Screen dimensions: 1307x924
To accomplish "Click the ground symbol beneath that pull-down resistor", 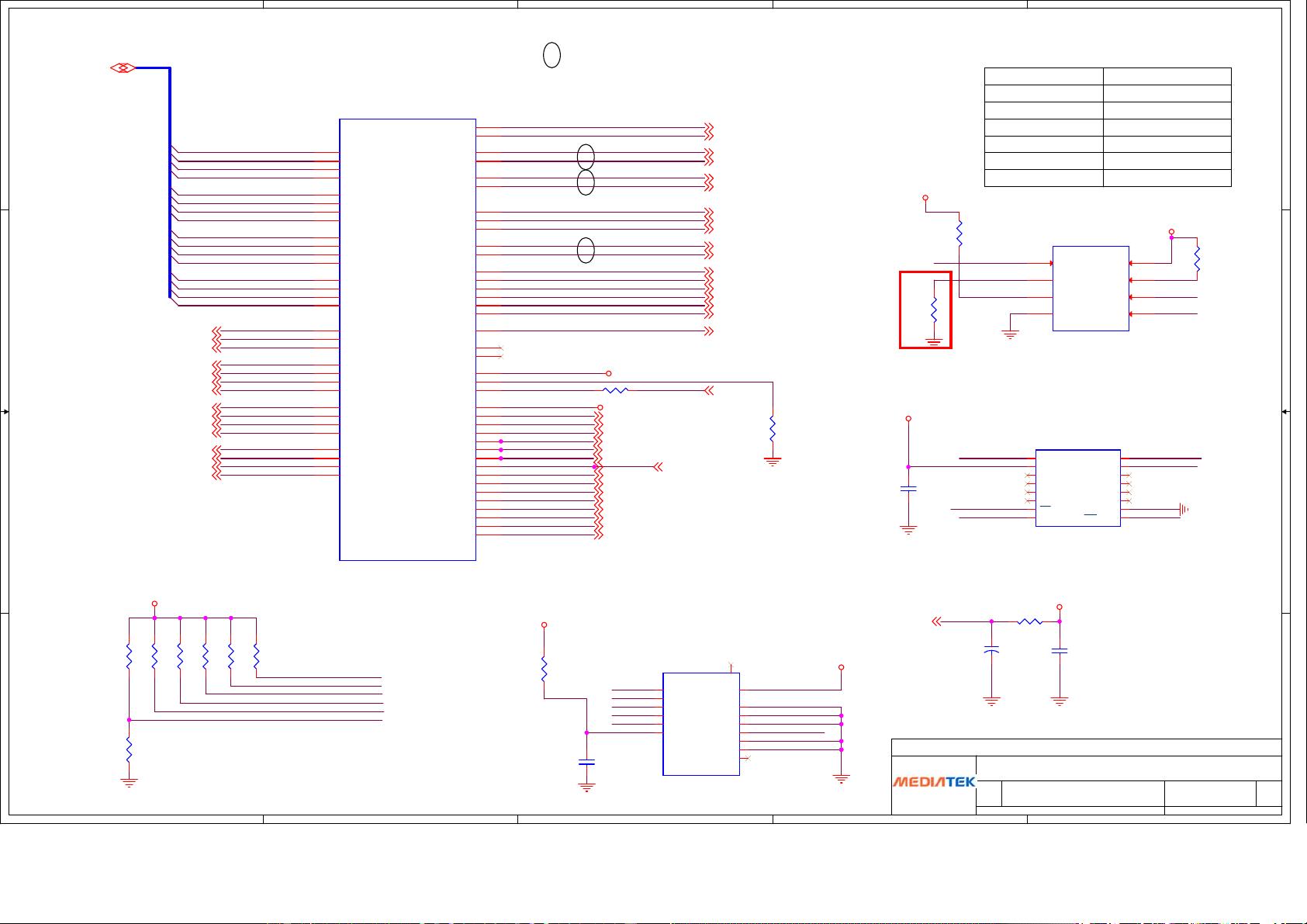I will coord(772,461).
